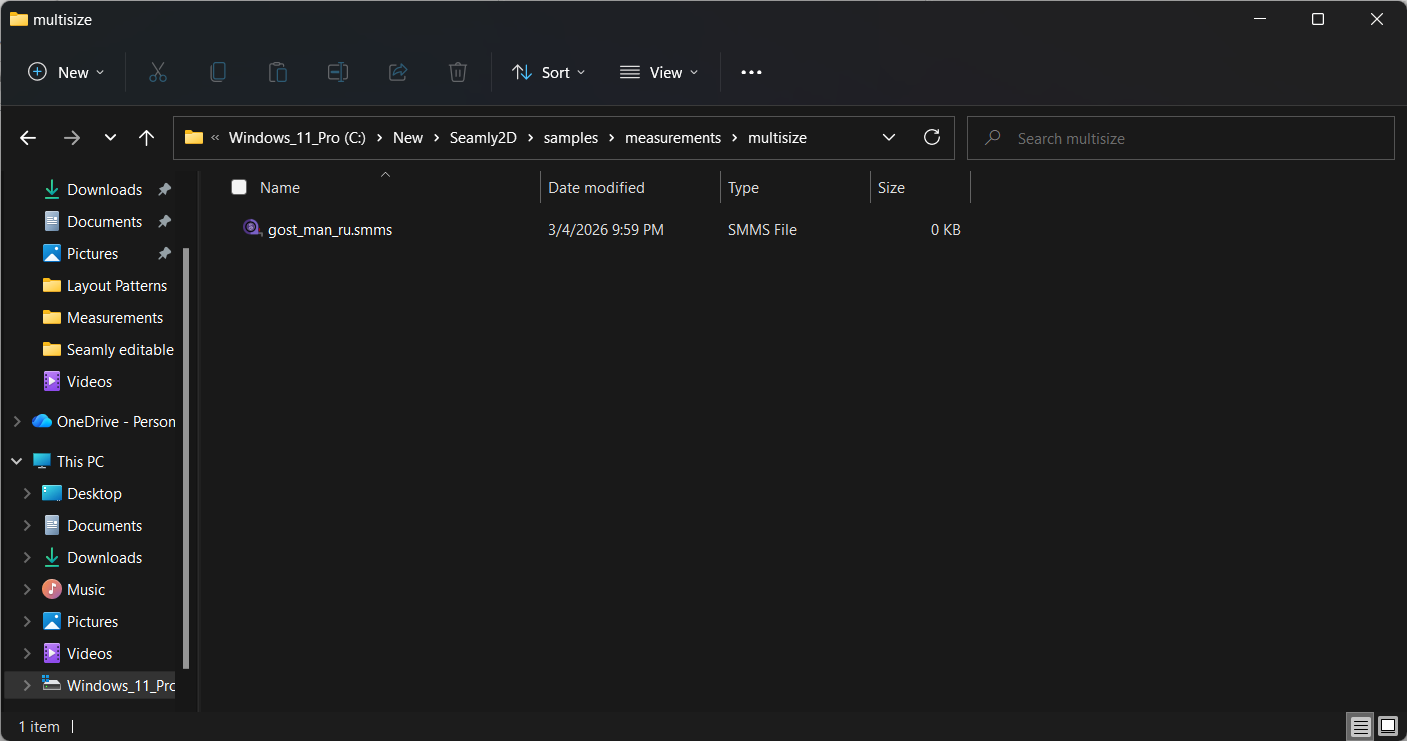This screenshot has height=741, width=1407.
Task: Click the New button
Action: (66, 72)
